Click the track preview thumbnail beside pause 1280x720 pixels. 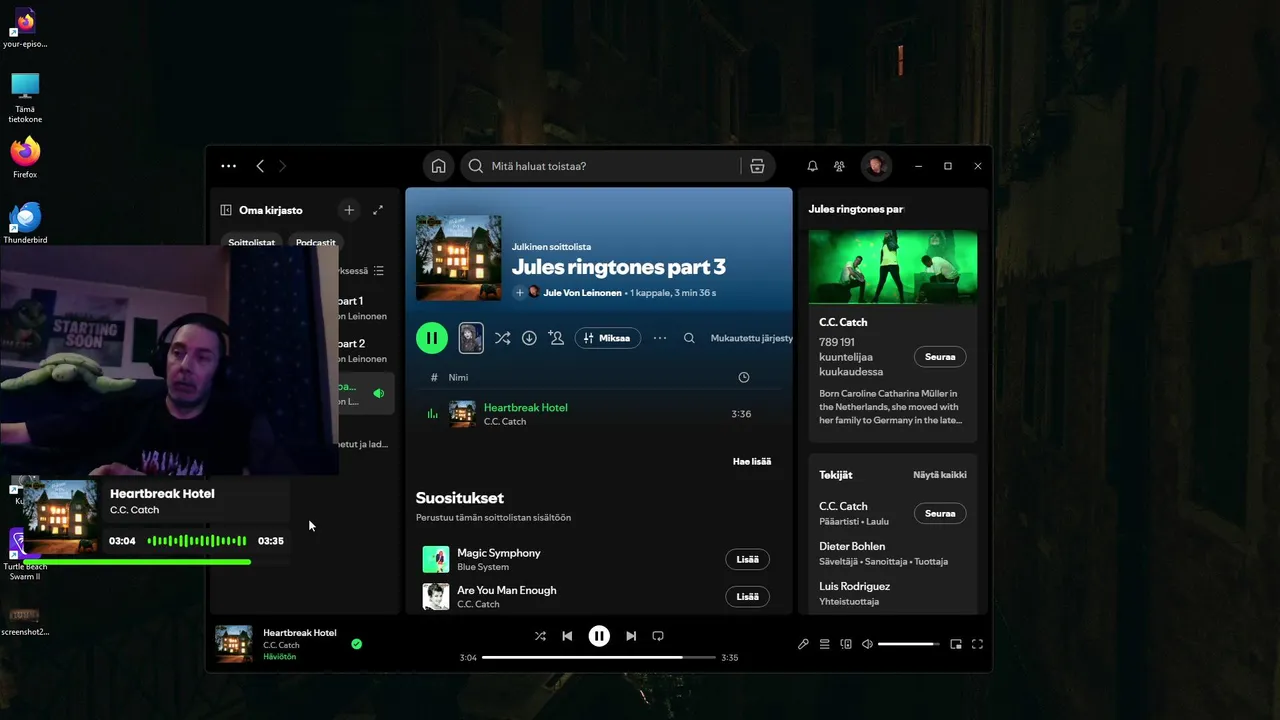tap(471, 338)
